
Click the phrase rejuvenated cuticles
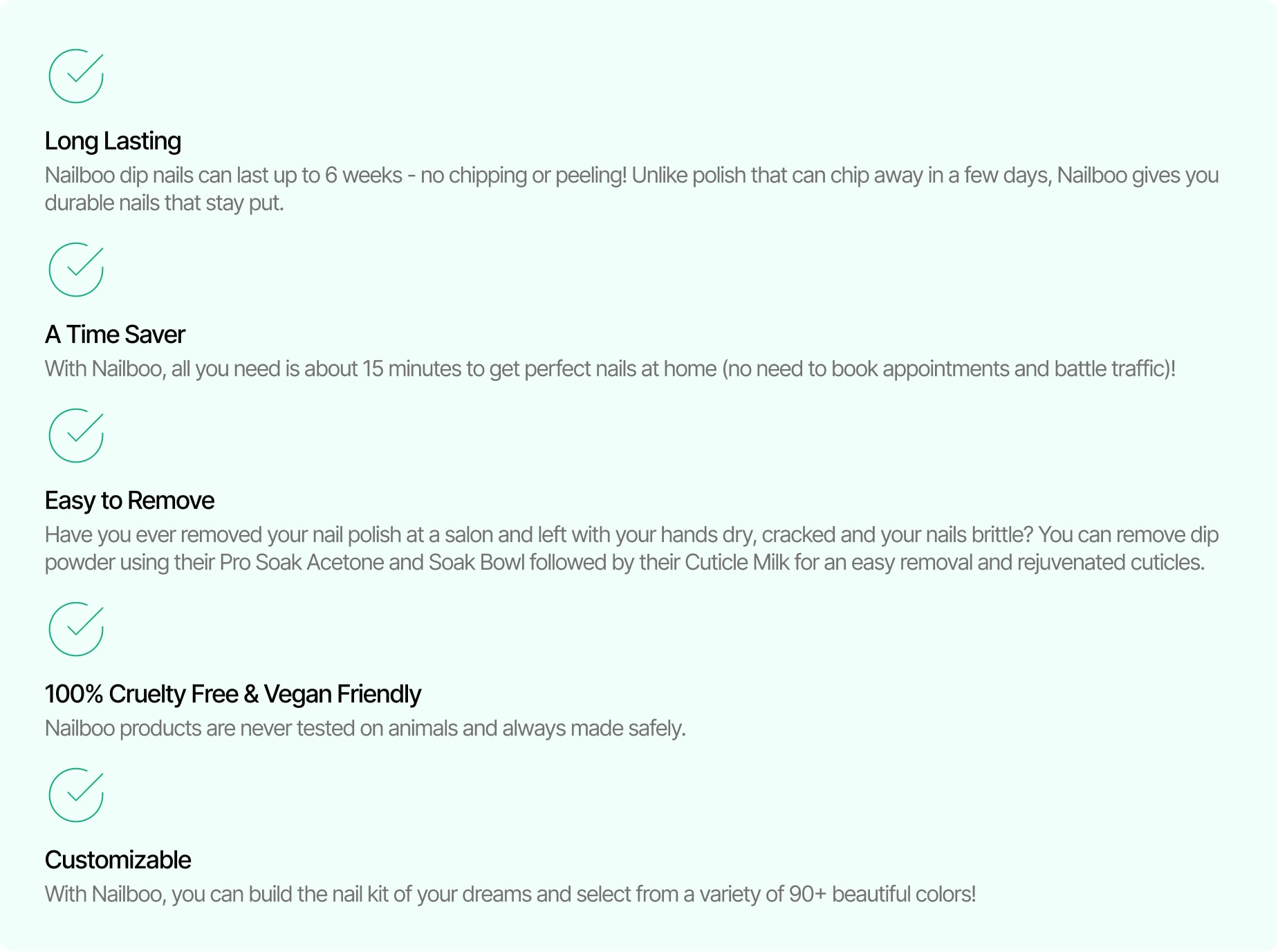(x=1111, y=563)
